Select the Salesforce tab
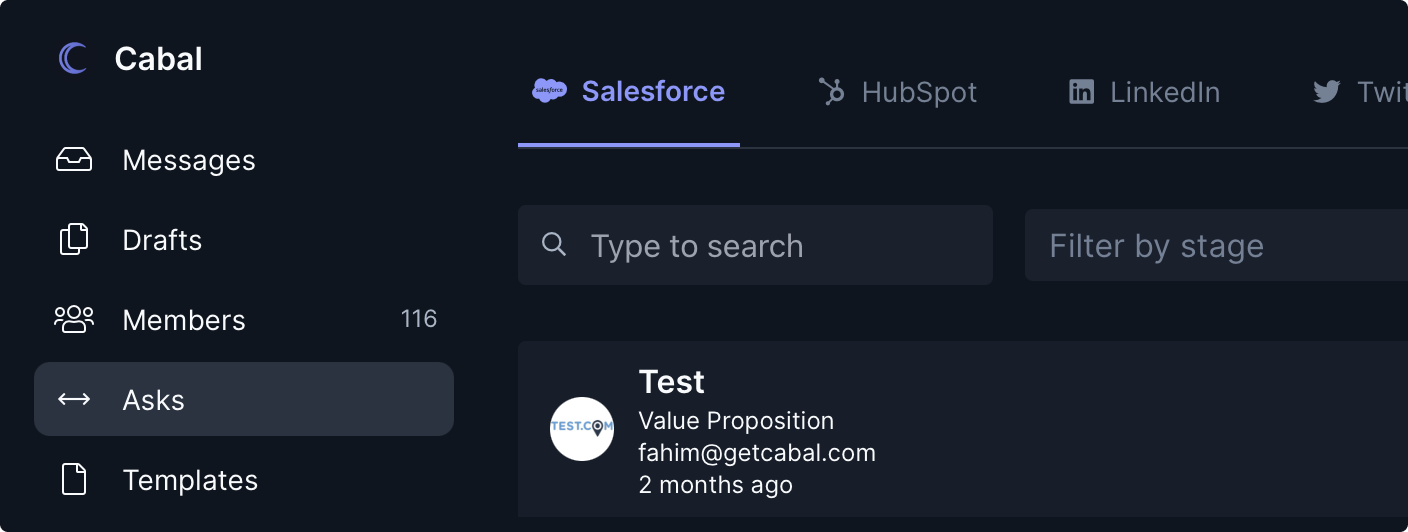The image size is (1408, 532). point(629,92)
